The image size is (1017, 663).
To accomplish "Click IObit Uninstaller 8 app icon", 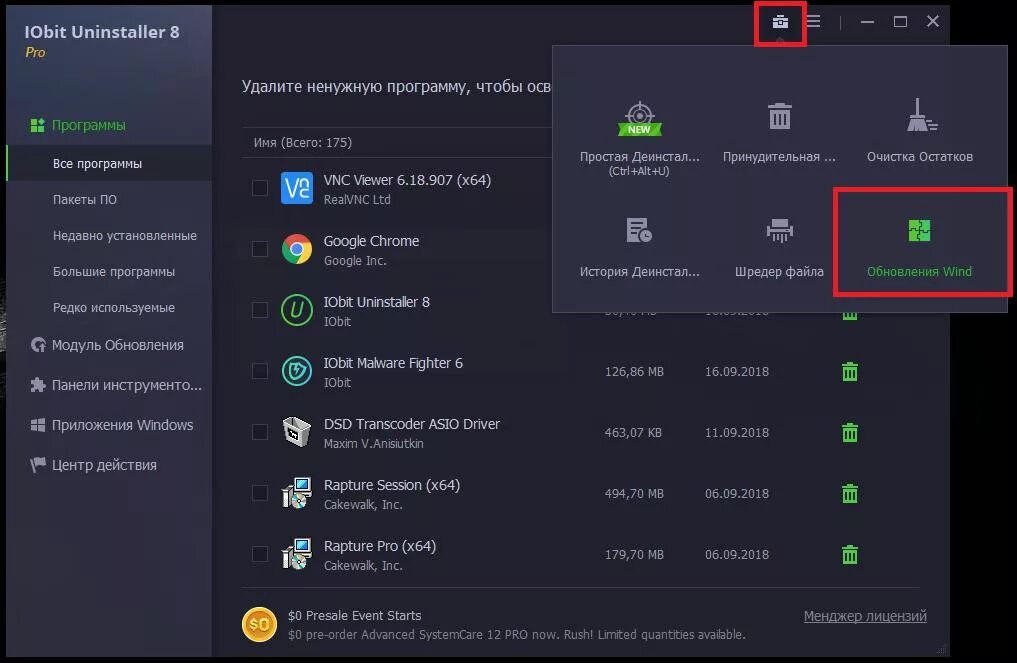I will click(x=297, y=310).
